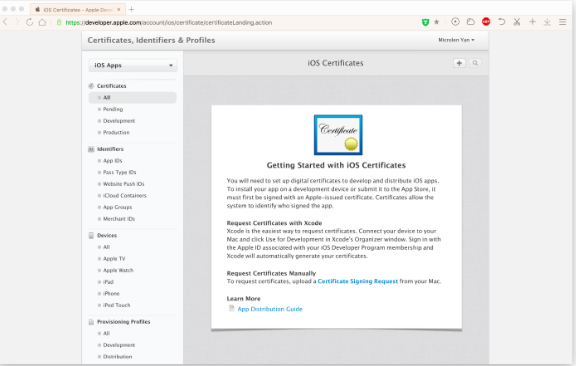Click the Identifiers section icon
576x366 pixels.
(91, 149)
